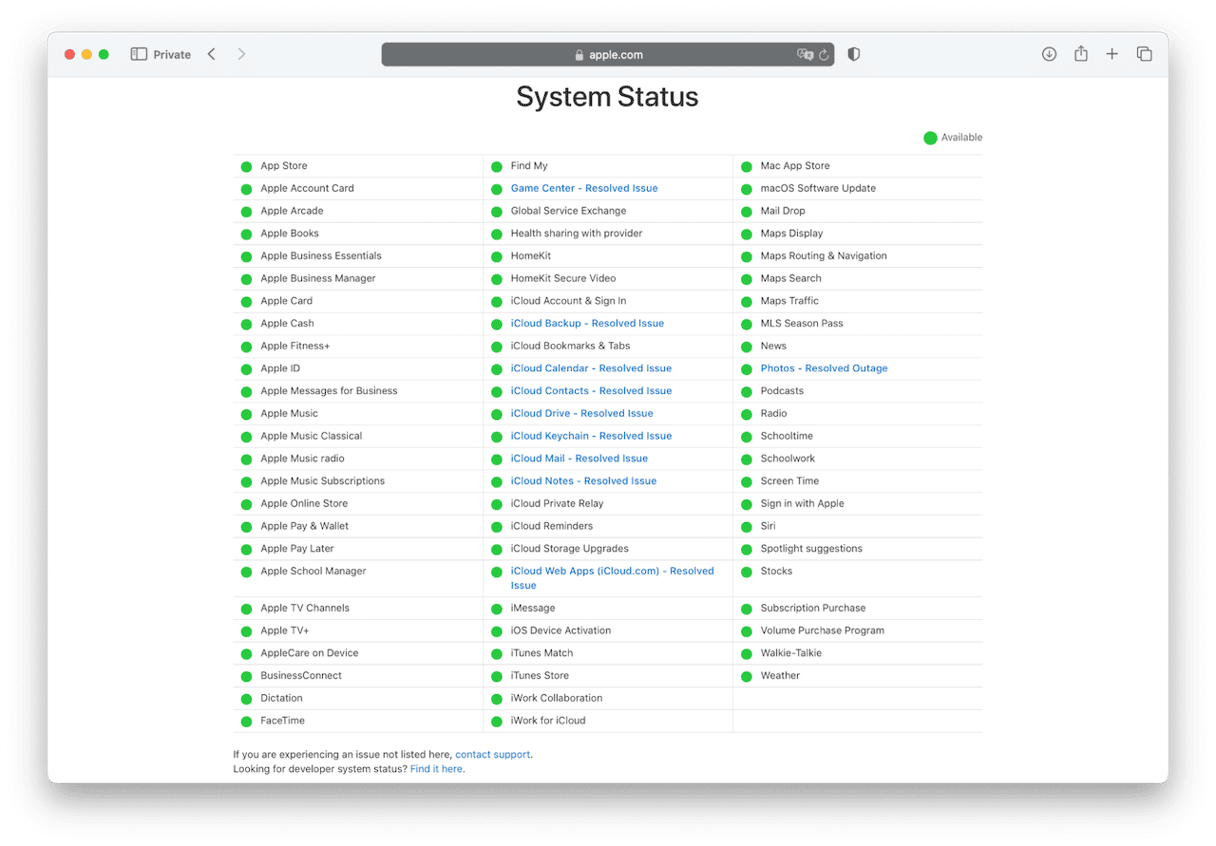The image size is (1216, 846).
Task: Click the green dot beside Mac App Store
Action: coord(746,167)
